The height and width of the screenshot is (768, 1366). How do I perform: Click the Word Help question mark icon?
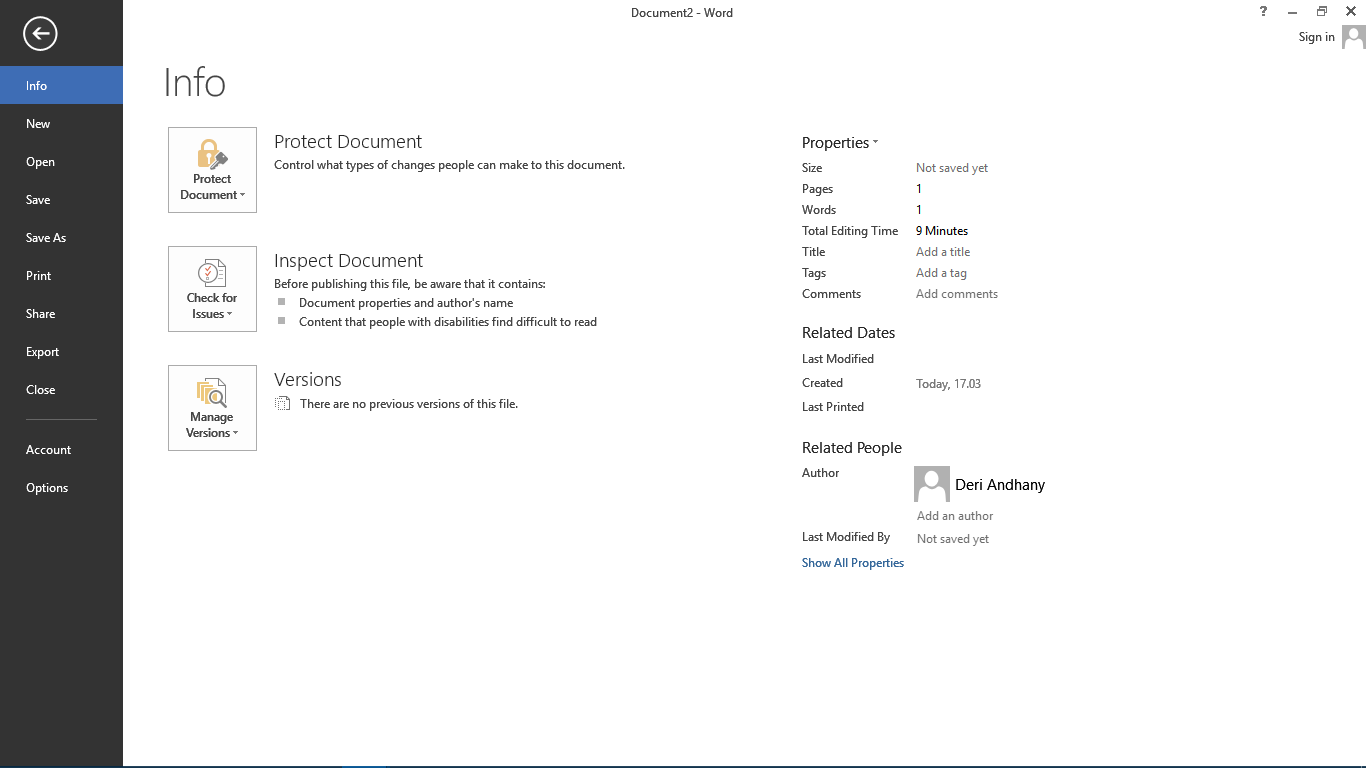click(1263, 12)
